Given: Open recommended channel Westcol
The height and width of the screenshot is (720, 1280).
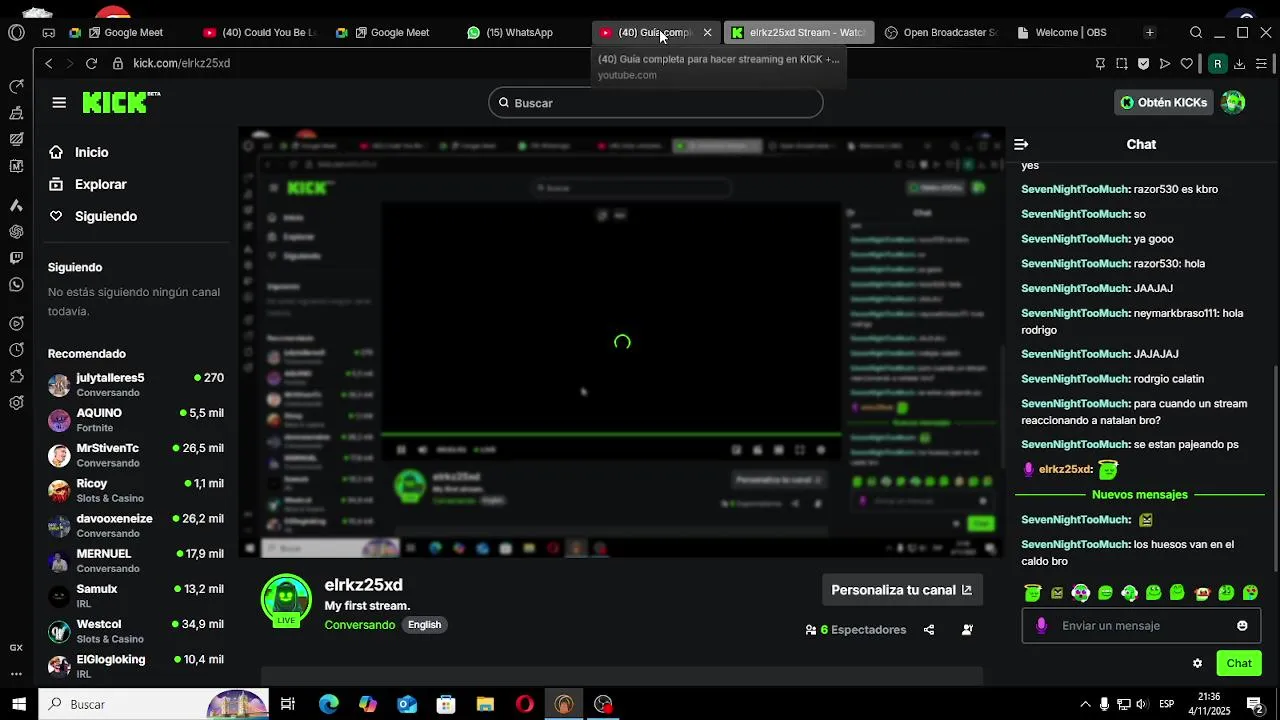Looking at the screenshot, I should (136, 631).
